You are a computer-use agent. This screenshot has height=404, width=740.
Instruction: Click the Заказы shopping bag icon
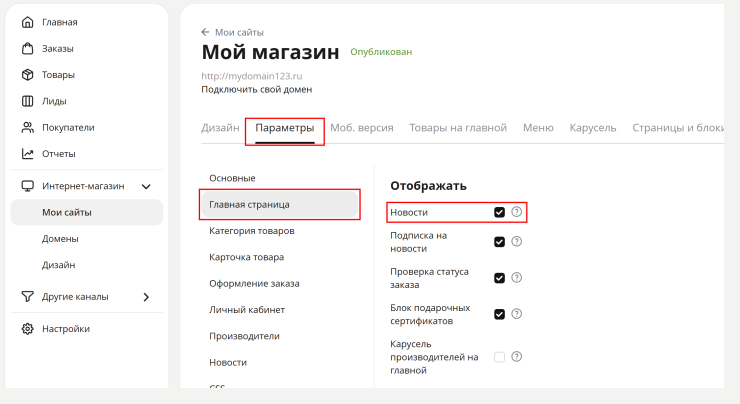(x=28, y=49)
